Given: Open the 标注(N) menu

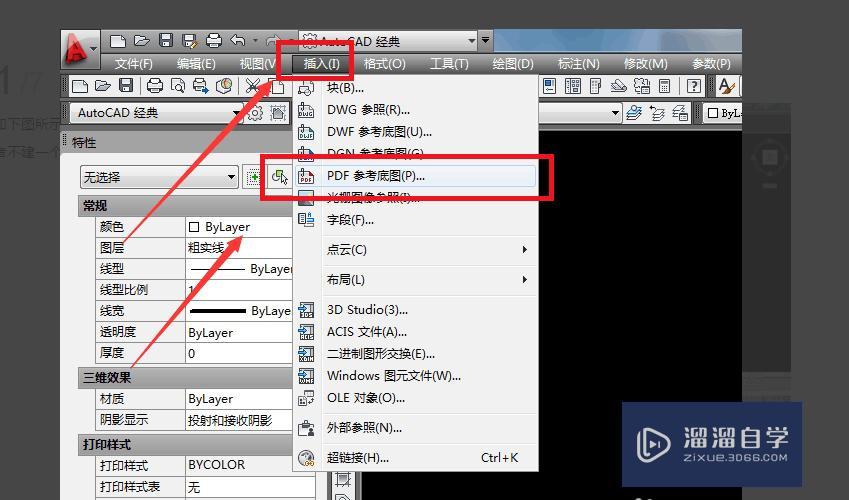Looking at the screenshot, I should pyautogui.click(x=578, y=64).
